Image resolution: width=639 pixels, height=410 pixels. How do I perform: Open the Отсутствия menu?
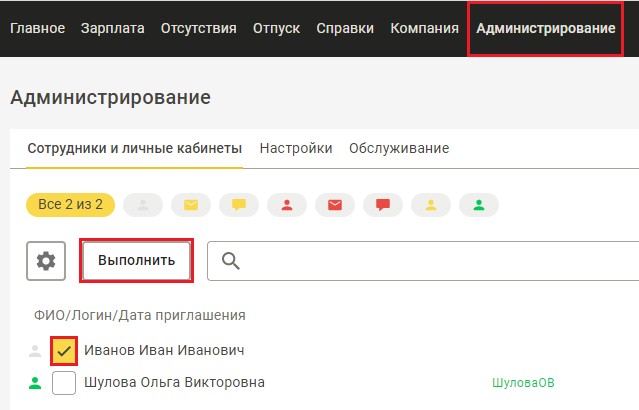(x=198, y=28)
